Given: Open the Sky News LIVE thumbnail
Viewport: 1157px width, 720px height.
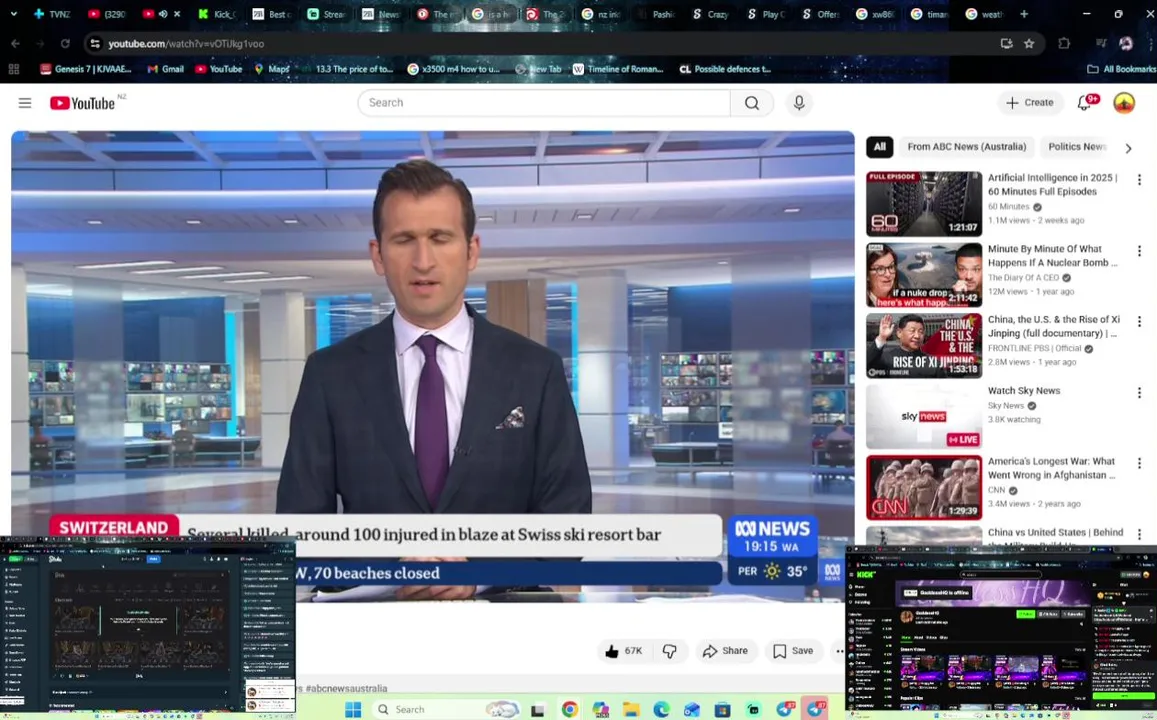Looking at the screenshot, I should click(924, 417).
